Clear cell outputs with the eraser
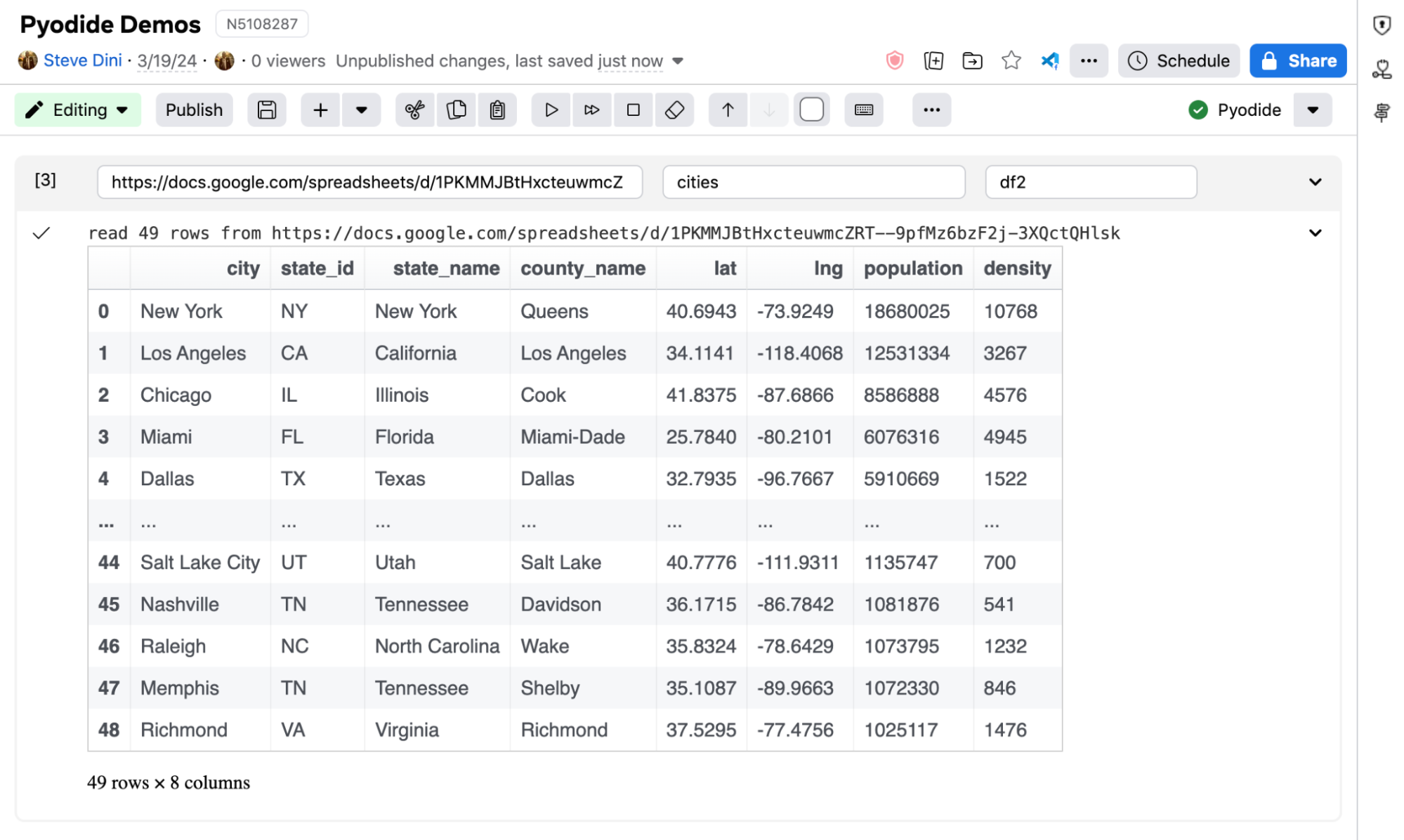The image size is (1404, 840). [675, 110]
